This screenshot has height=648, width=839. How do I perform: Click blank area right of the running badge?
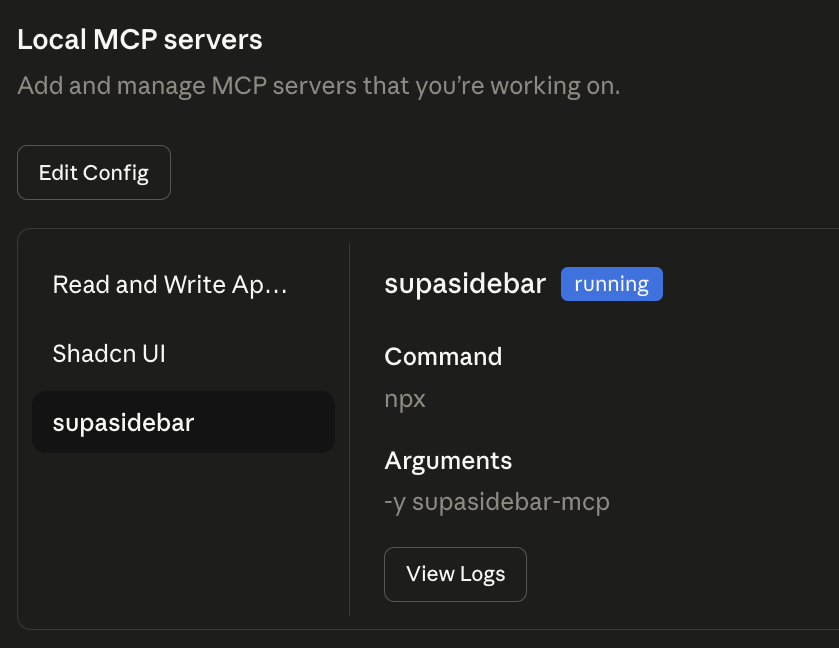tap(750, 284)
